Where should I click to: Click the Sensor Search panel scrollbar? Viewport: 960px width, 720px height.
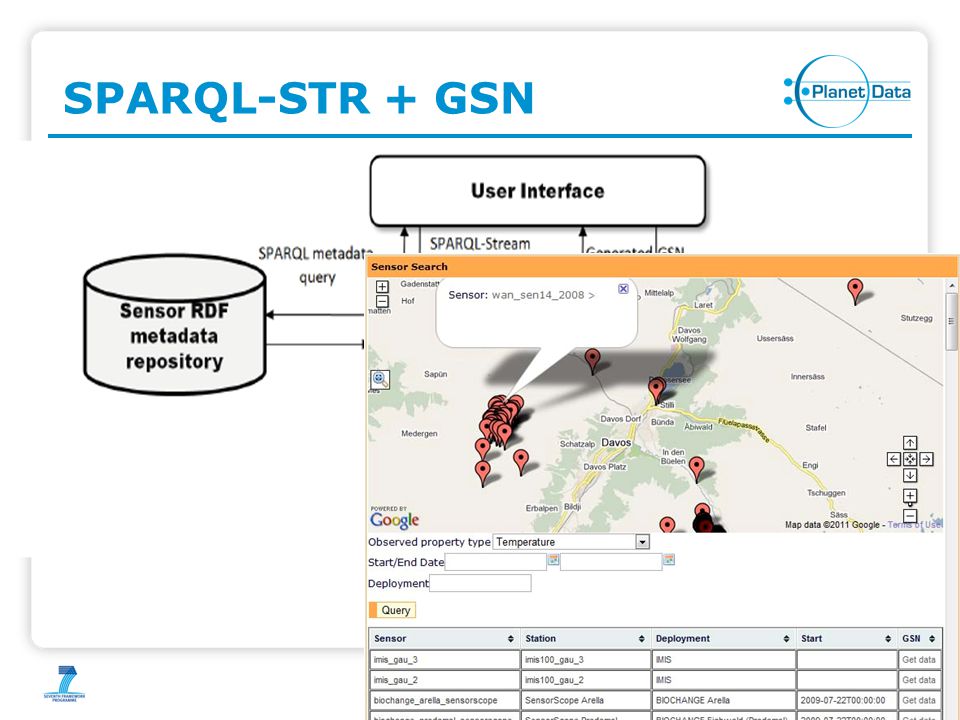tap(951, 321)
